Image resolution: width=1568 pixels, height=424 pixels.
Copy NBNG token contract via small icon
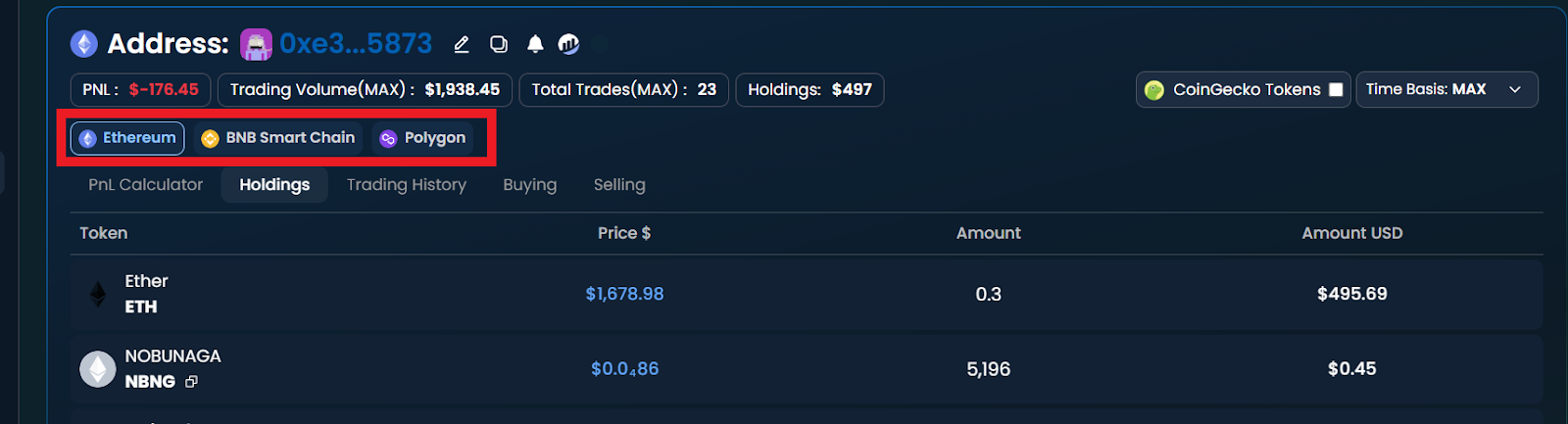[x=191, y=382]
